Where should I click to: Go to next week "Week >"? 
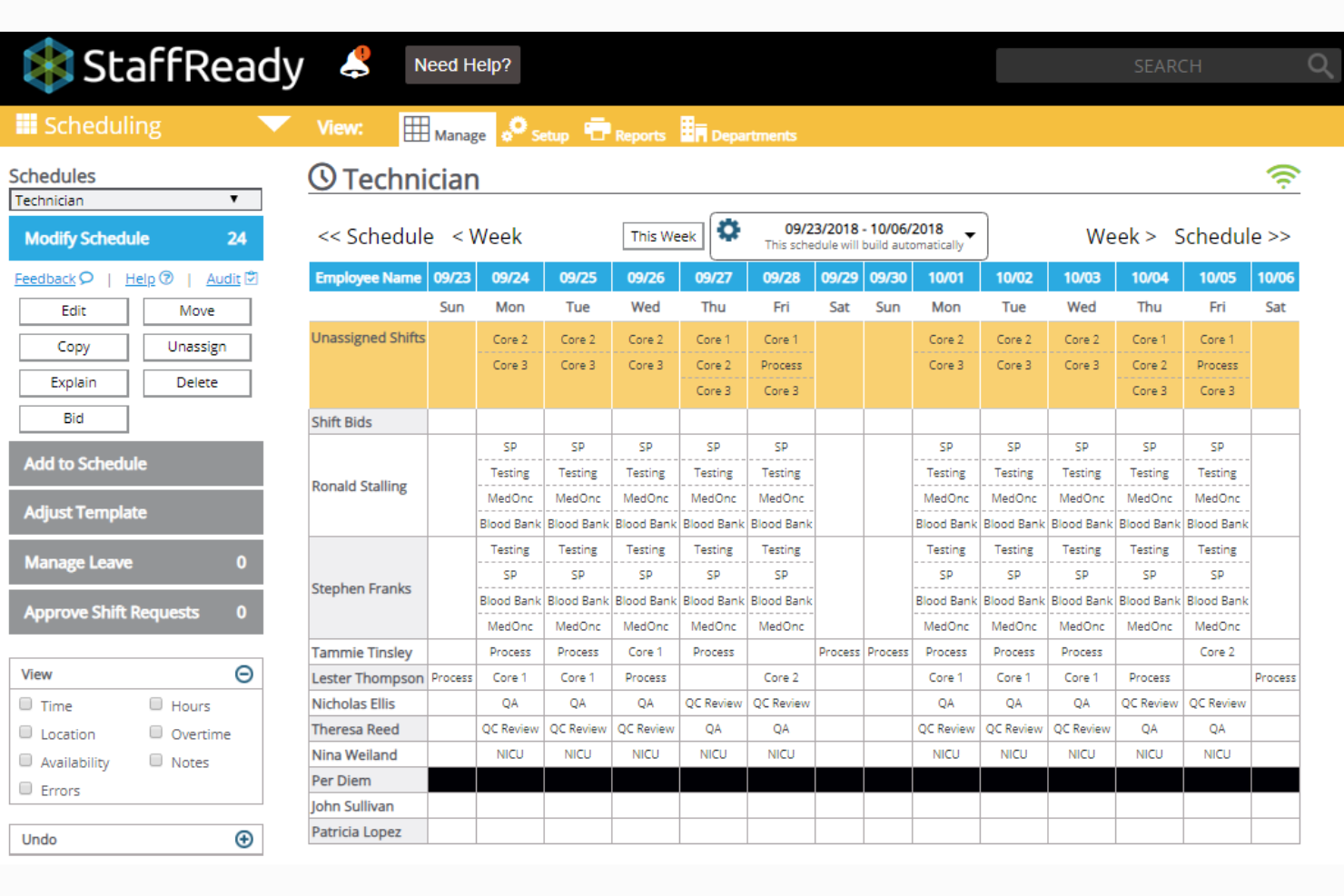pyautogui.click(x=1122, y=236)
